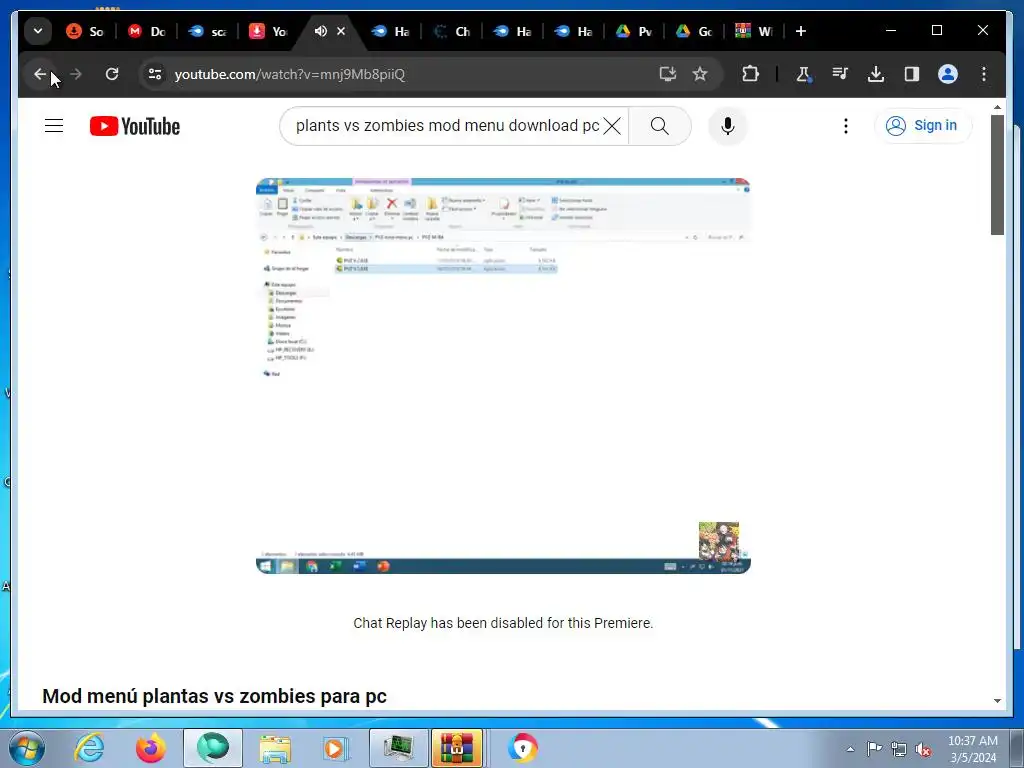Open site information icon in address bar

pos(155,74)
